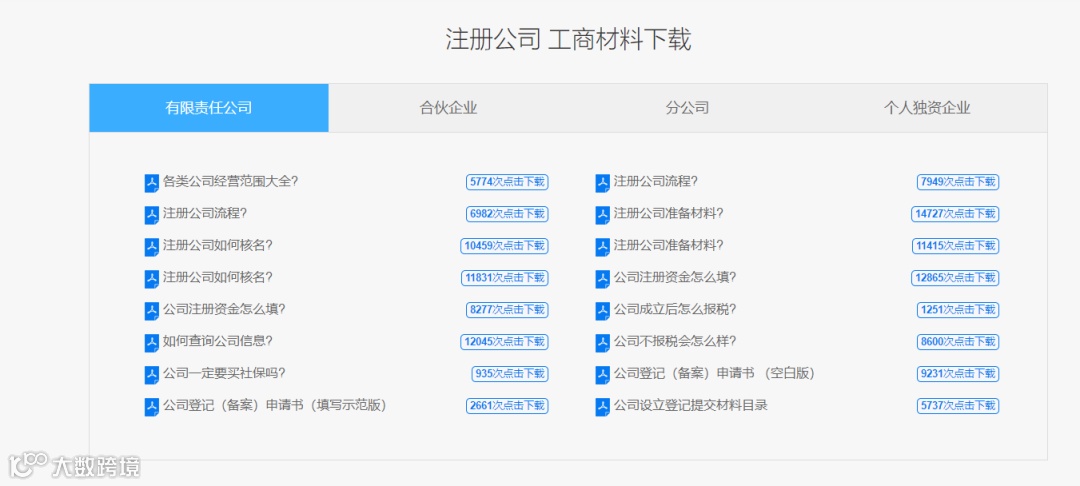Click PDF icon beside 公司一定要买社保吗?

click(152, 375)
